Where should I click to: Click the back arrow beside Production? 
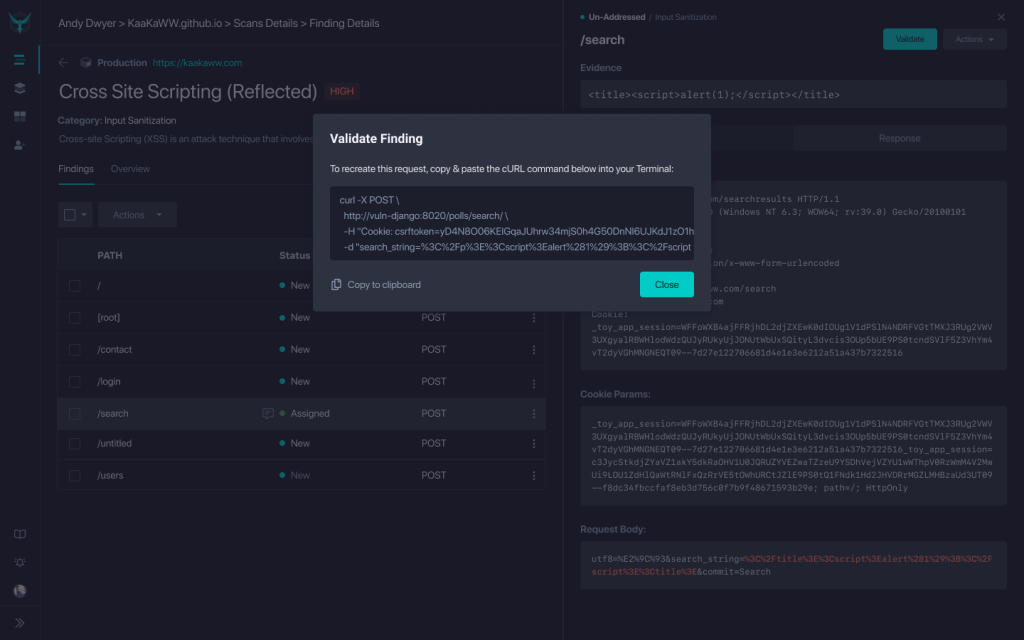(x=64, y=62)
